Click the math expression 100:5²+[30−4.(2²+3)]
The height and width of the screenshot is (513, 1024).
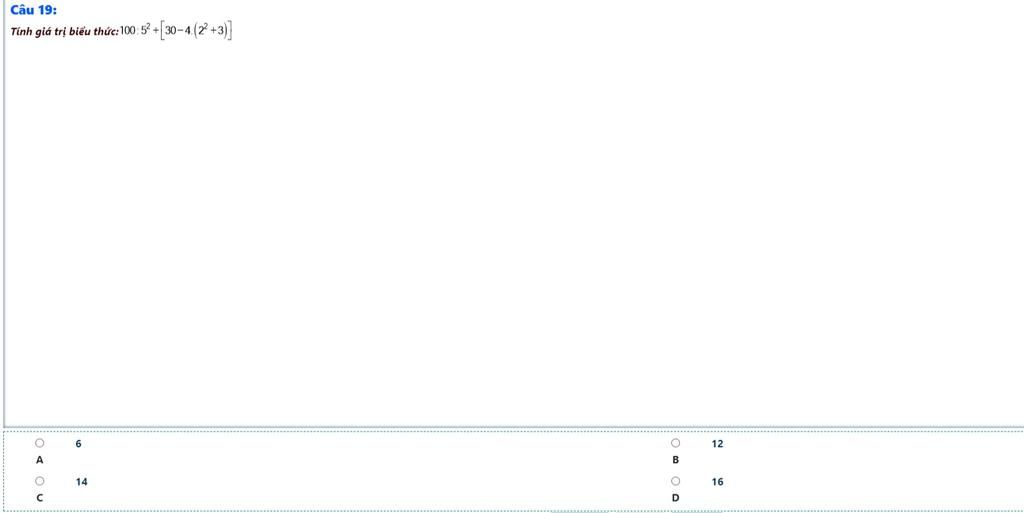pos(176,31)
